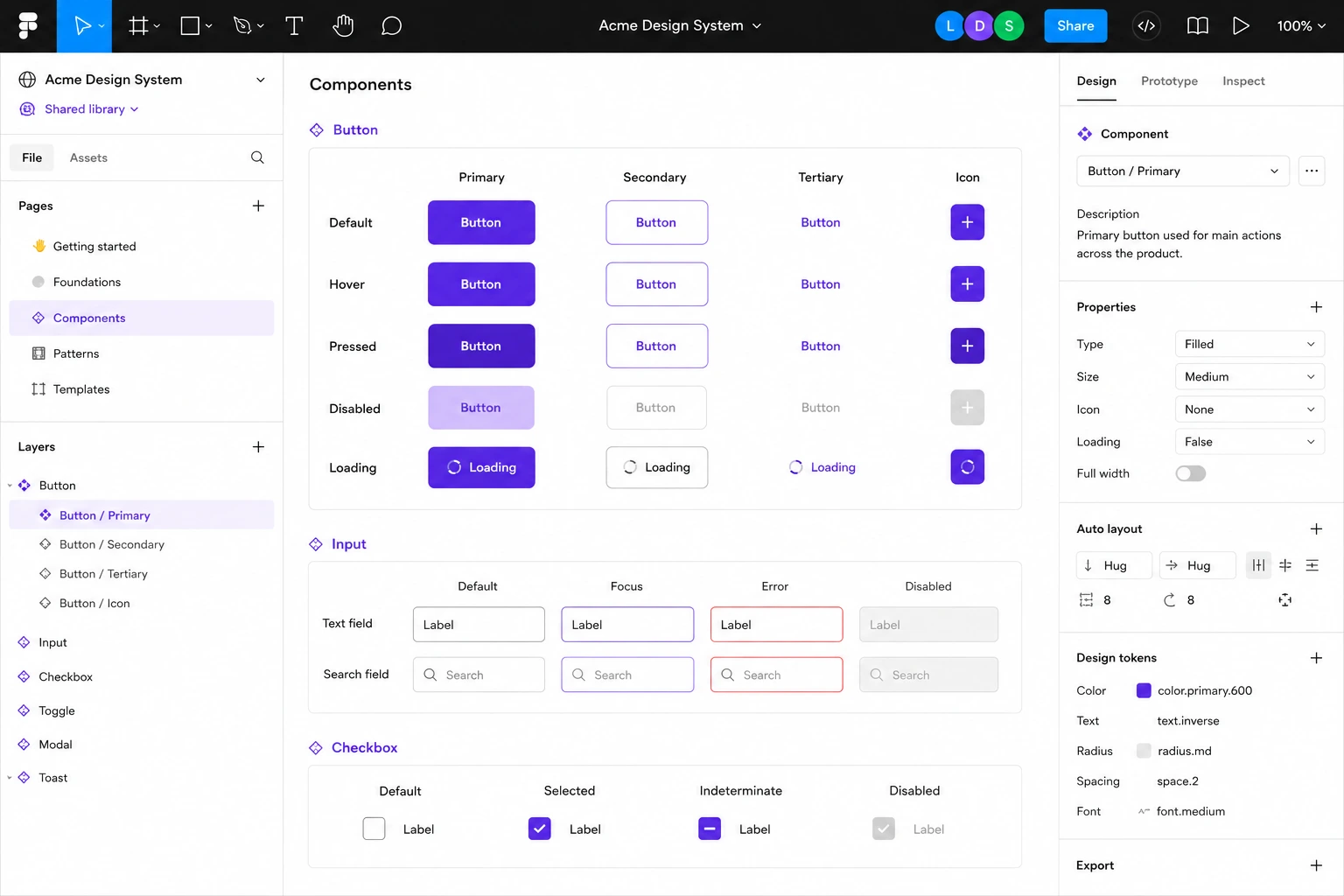The image size is (1344, 896).
Task: Open the Figma main menu logo
Action: click(x=28, y=25)
